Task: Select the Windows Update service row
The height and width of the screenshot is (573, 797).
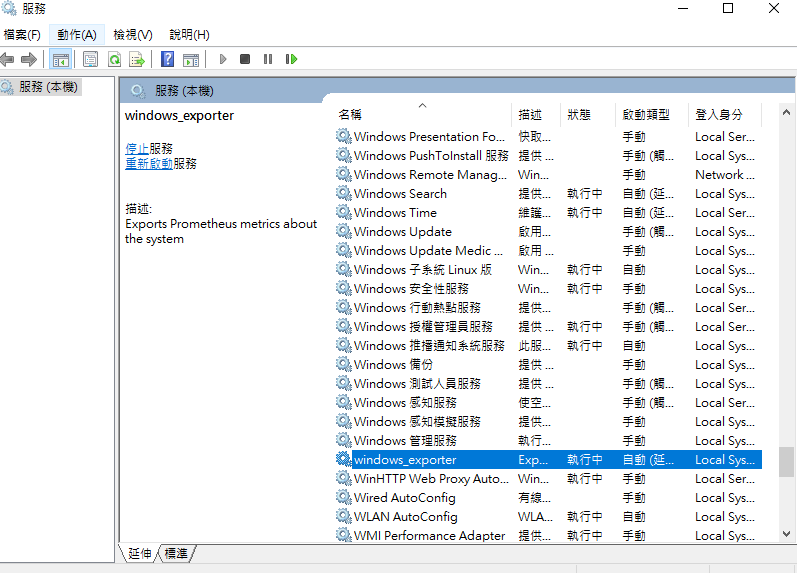Action: (402, 232)
